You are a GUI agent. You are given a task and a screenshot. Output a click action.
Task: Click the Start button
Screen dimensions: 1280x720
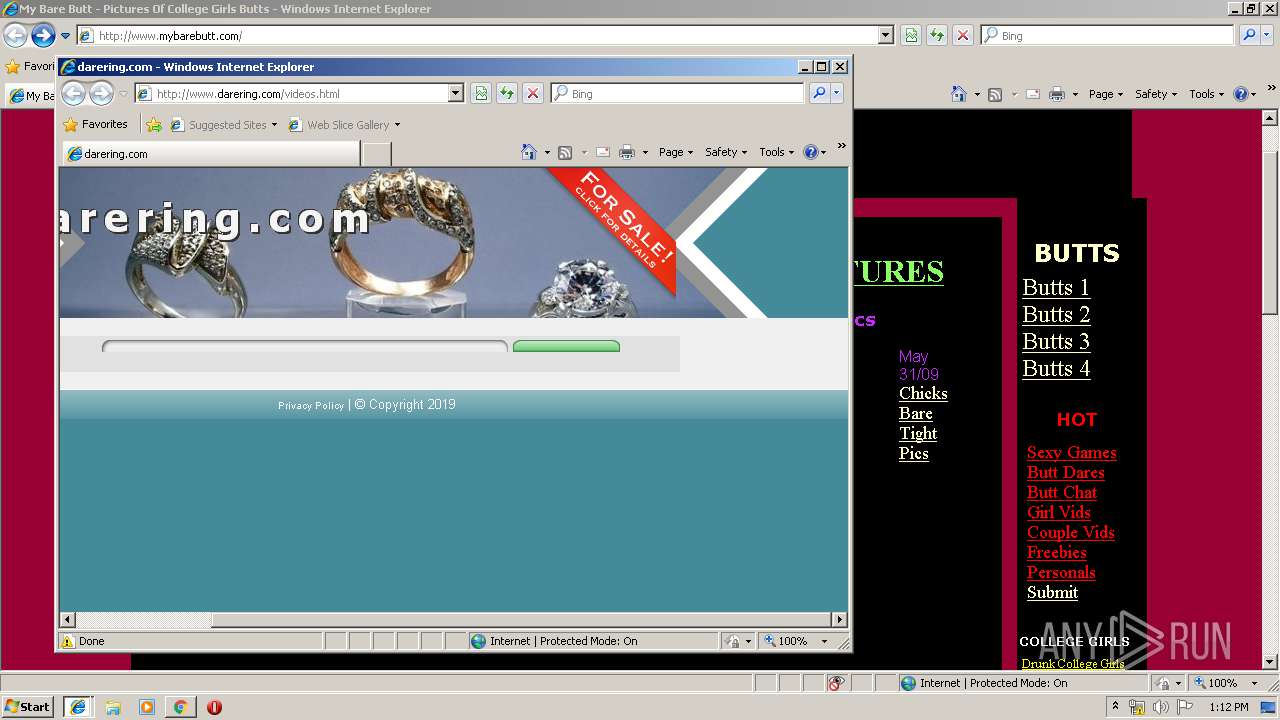click(28, 707)
